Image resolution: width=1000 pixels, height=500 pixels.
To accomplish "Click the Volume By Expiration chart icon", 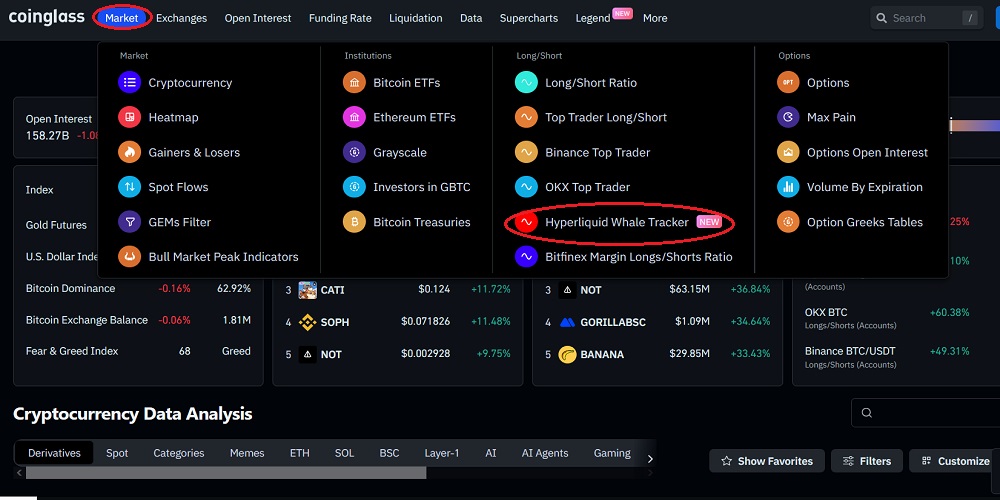I will (x=788, y=187).
